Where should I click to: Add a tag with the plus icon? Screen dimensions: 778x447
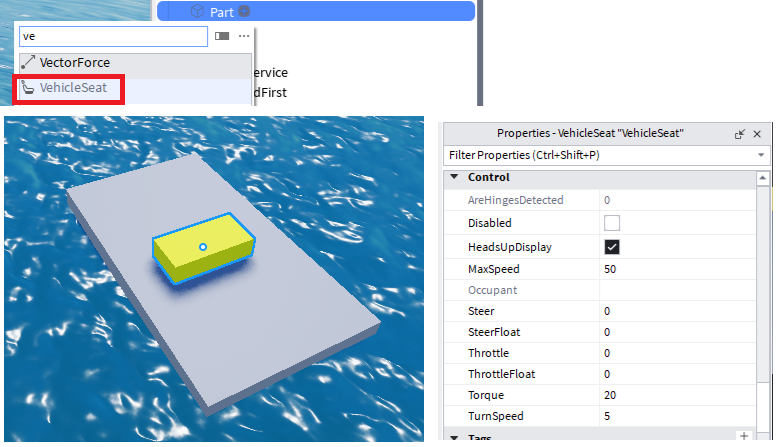click(x=743, y=437)
